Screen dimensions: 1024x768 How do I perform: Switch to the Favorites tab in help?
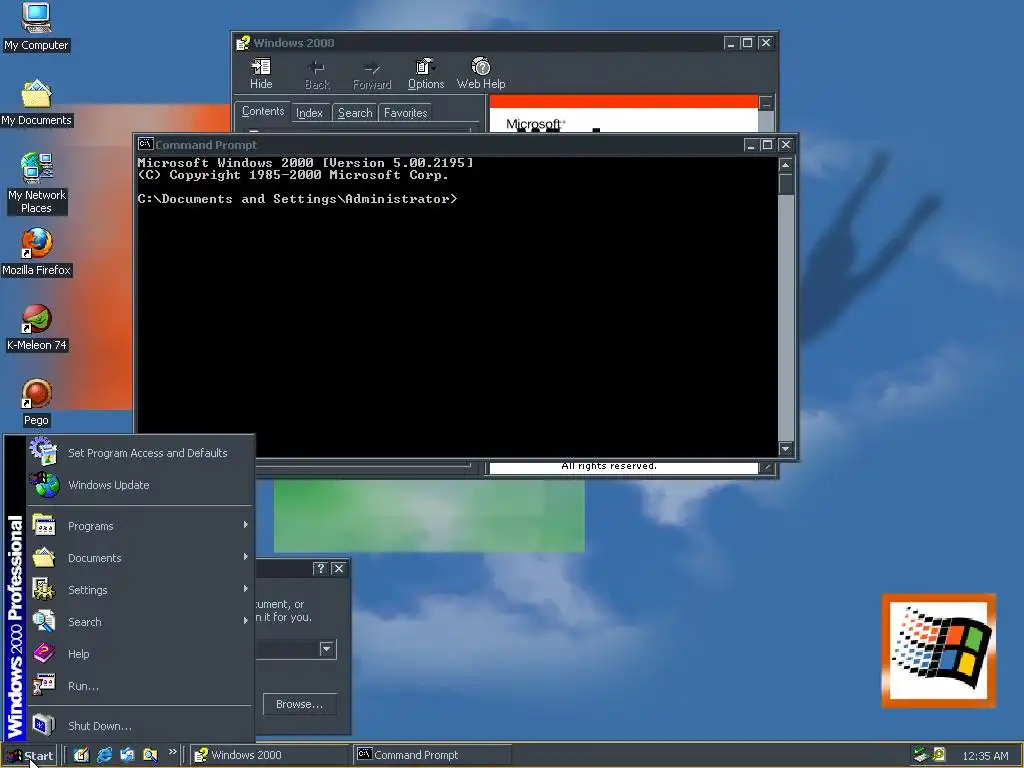coord(406,113)
